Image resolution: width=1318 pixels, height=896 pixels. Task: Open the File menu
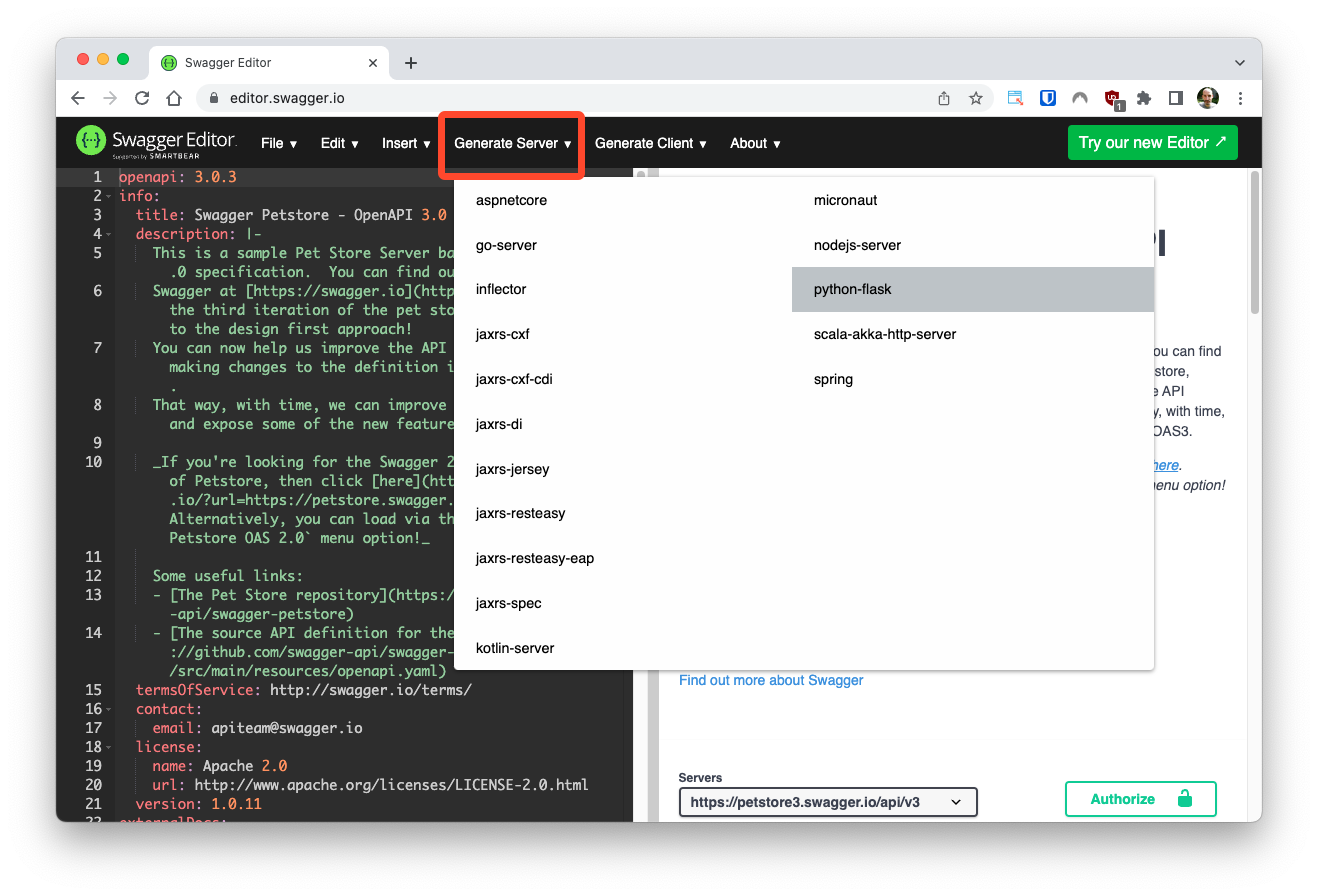279,143
